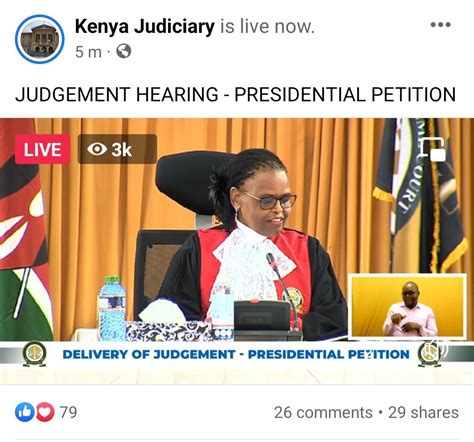Image resolution: width=474 pixels, height=442 pixels.
Task: Click the globe public audience icon
Action: (x=124, y=51)
